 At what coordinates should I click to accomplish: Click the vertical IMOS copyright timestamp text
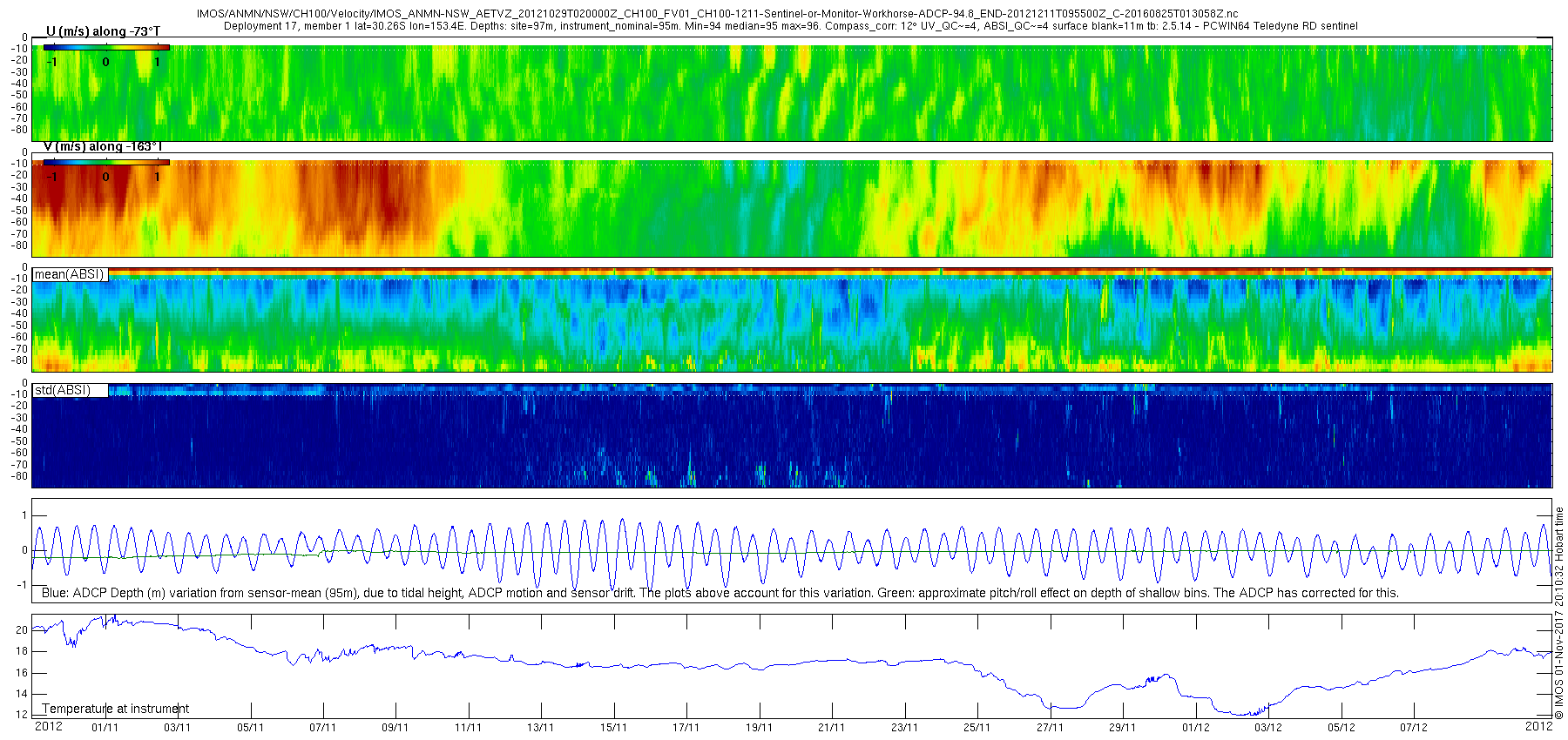1559,613
